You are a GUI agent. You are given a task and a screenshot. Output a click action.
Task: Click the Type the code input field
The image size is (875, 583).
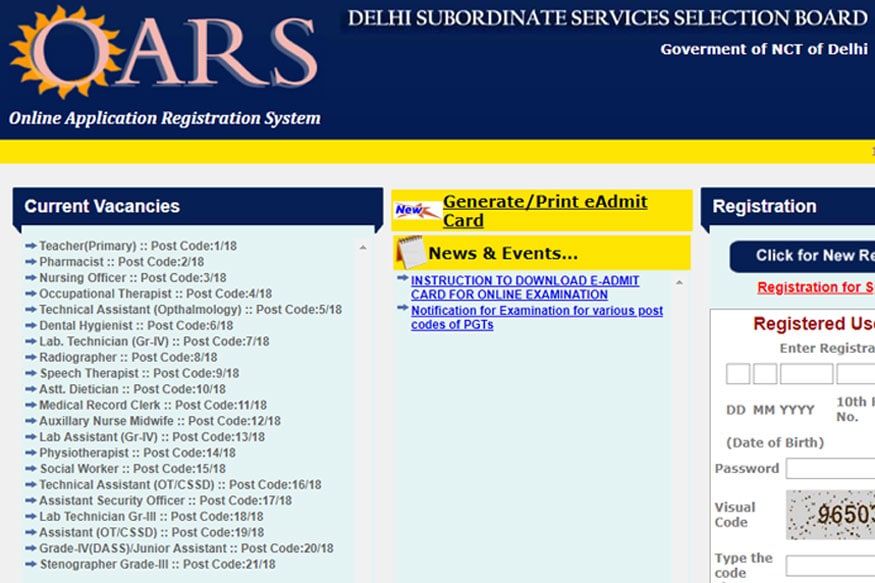[830, 565]
